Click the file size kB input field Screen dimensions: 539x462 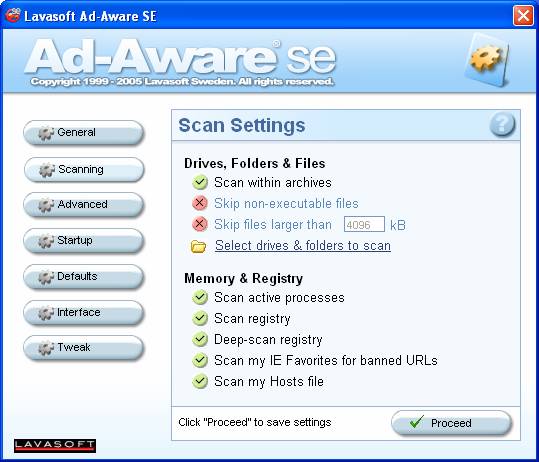pos(364,224)
